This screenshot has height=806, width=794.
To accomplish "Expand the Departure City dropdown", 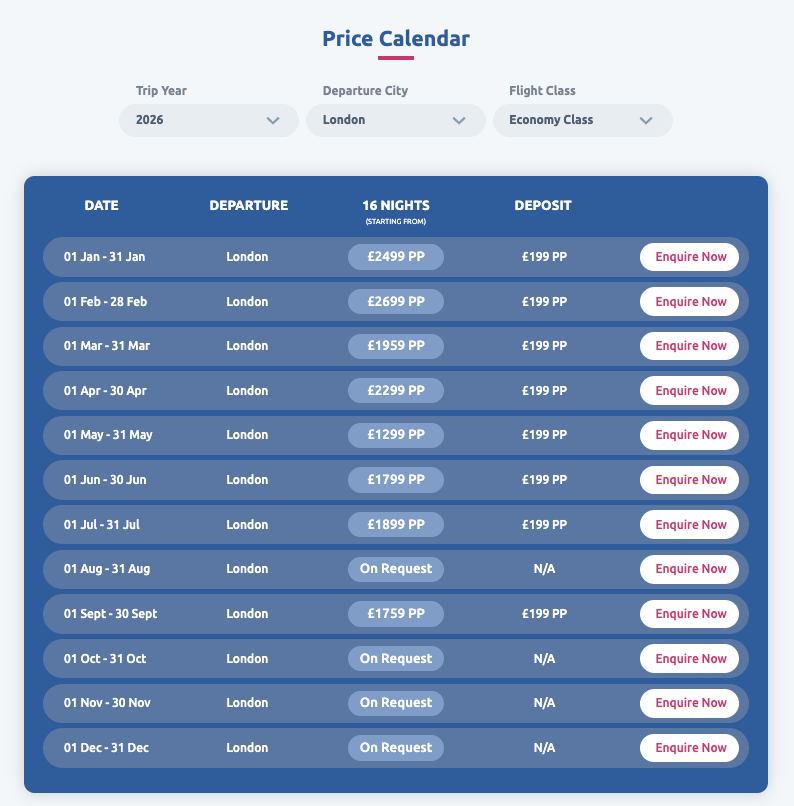I will [x=395, y=120].
